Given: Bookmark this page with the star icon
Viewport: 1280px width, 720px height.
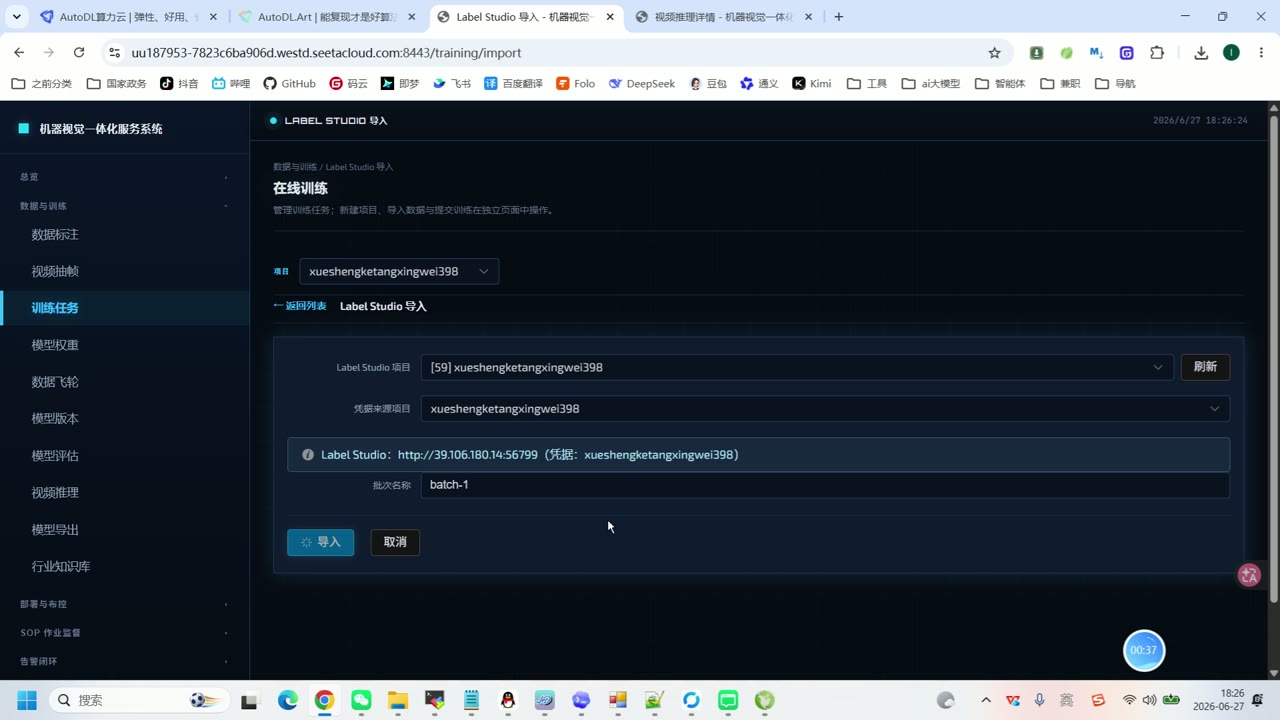Looking at the screenshot, I should [x=994, y=53].
